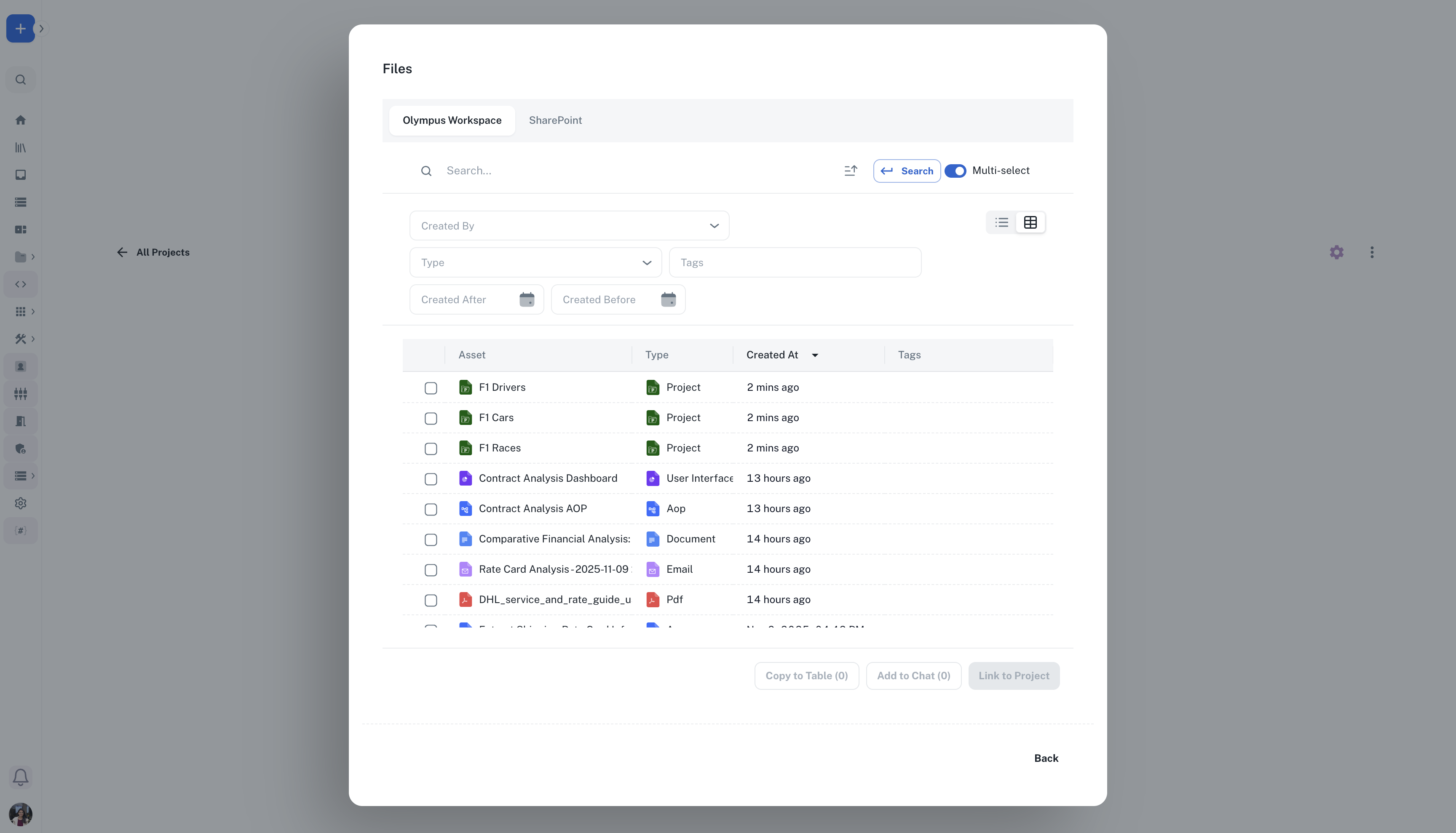Open the Created By dropdown
Screen dimensions: 1456x833
[x=569, y=226]
